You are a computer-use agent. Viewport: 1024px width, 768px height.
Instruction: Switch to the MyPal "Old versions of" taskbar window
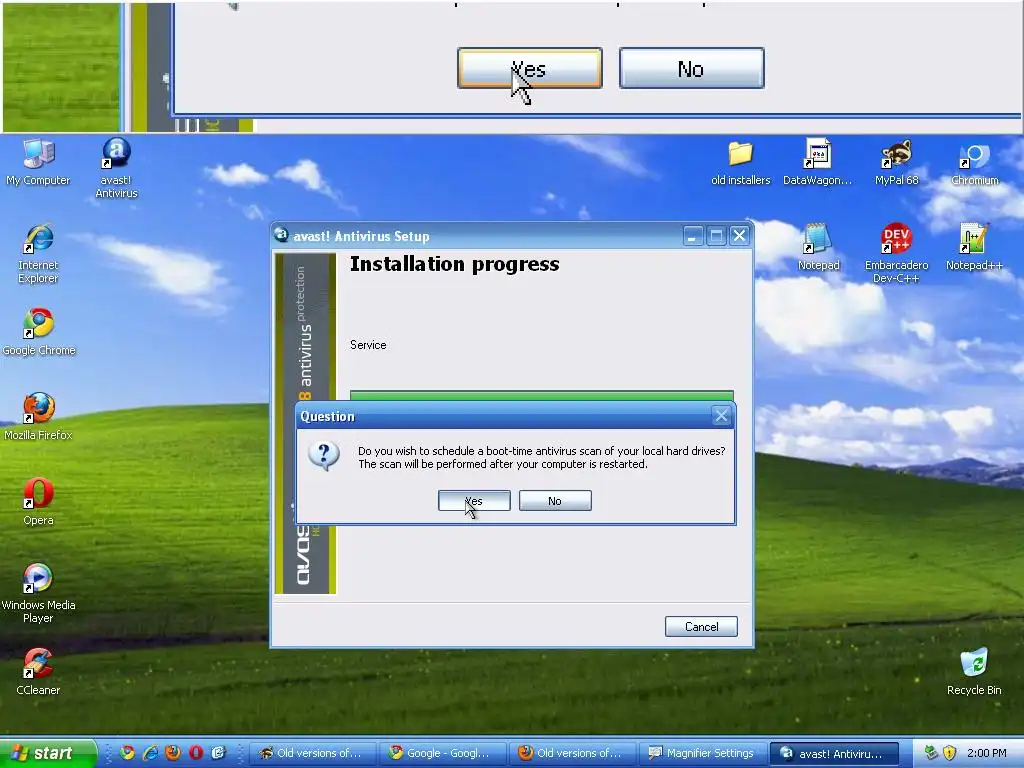click(313, 753)
